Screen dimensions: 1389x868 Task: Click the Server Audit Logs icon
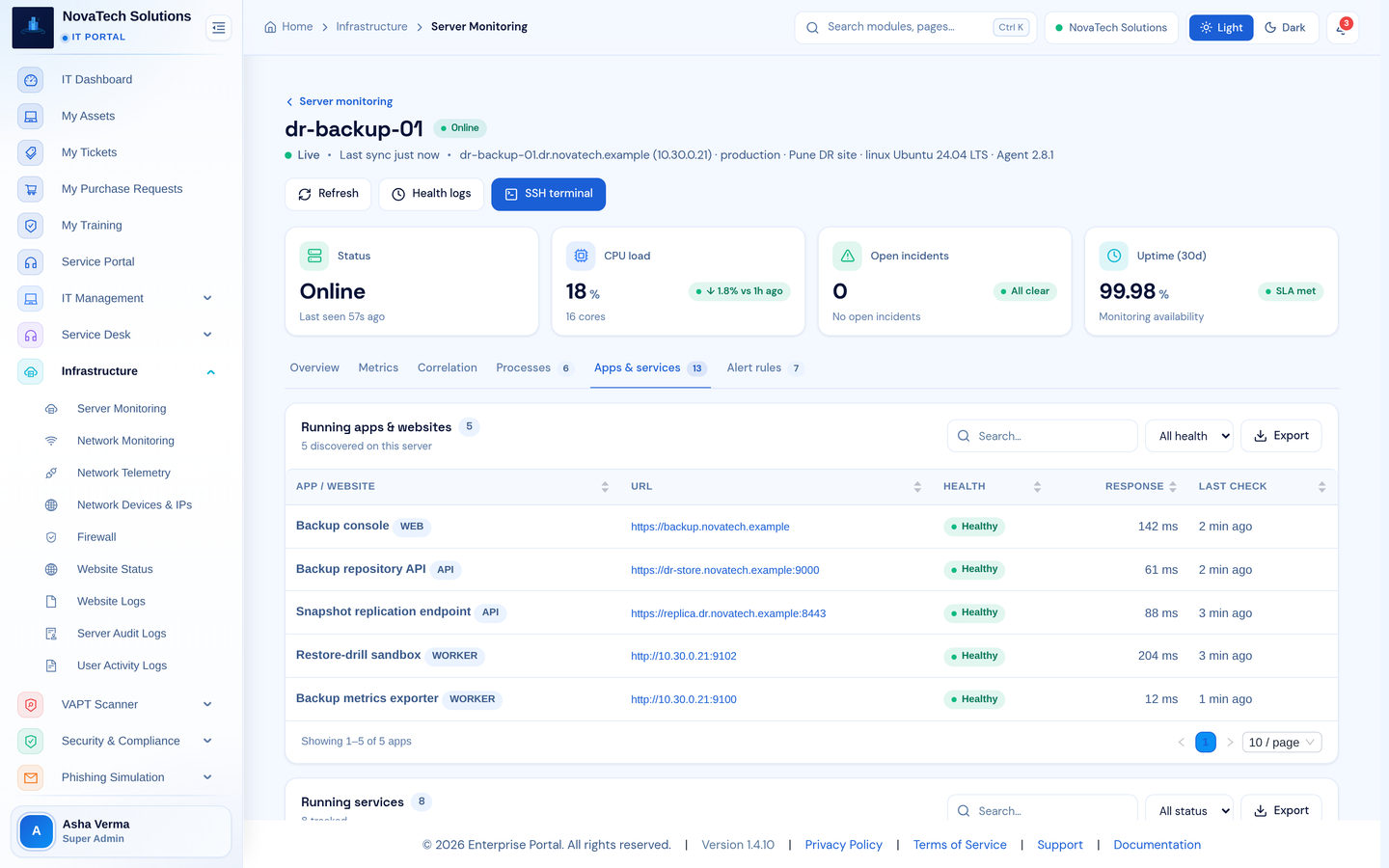pyautogui.click(x=51, y=634)
